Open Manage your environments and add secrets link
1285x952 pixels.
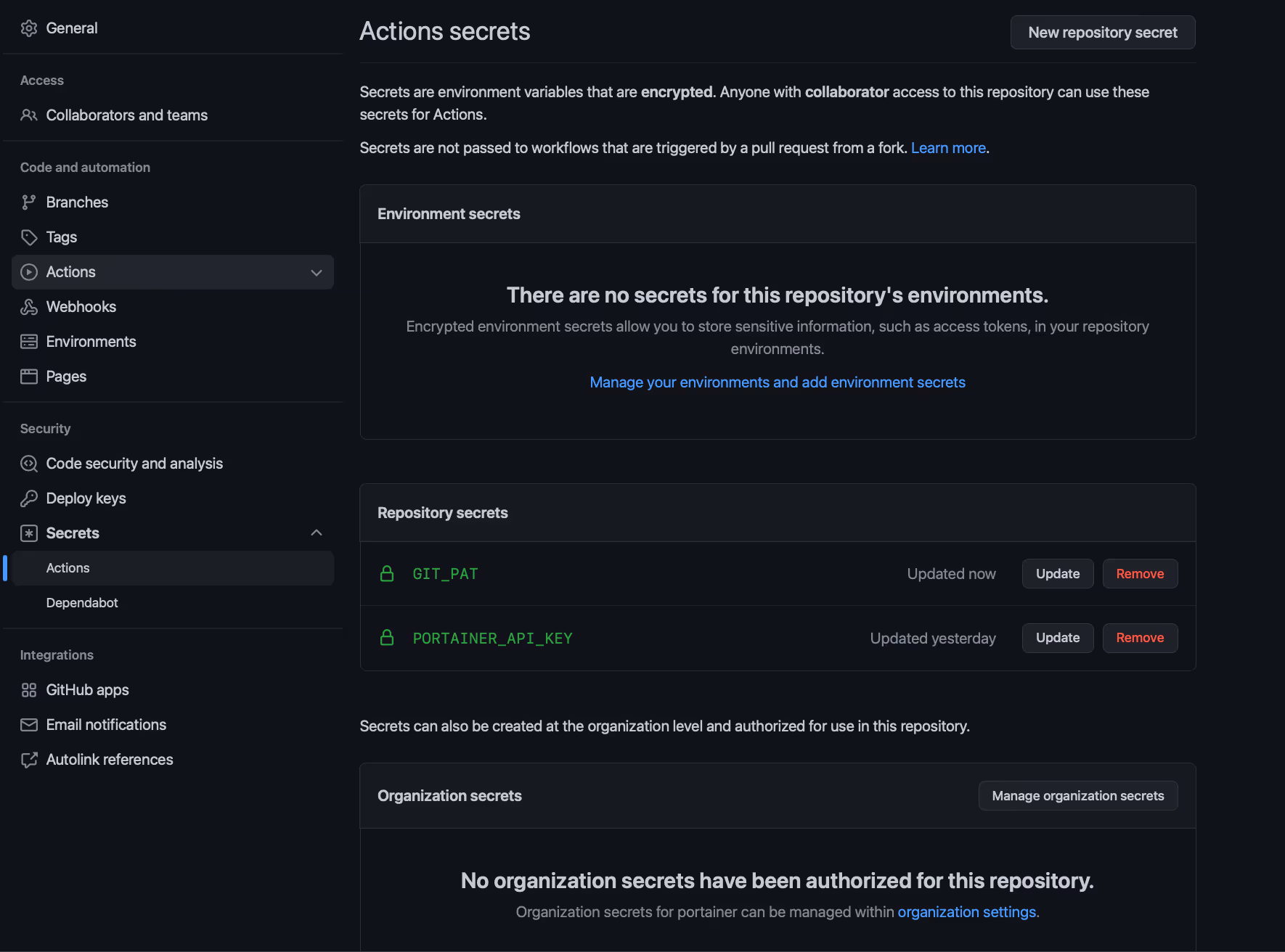778,382
